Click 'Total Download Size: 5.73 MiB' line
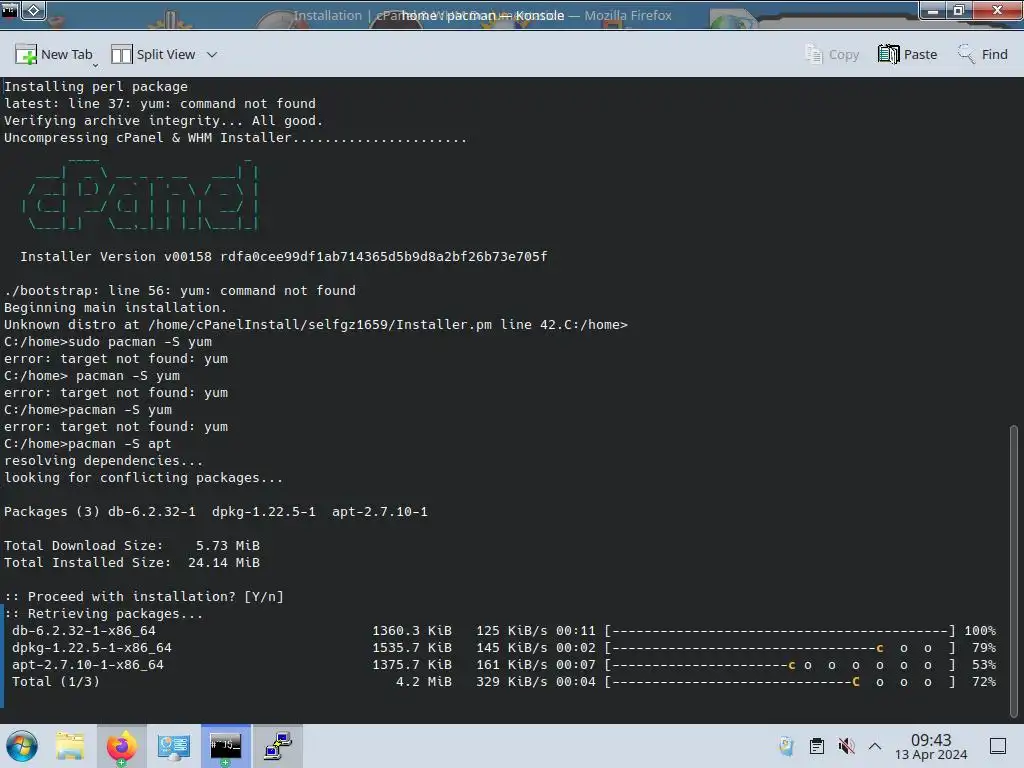The width and height of the screenshot is (1024, 768). pyautogui.click(x=132, y=545)
